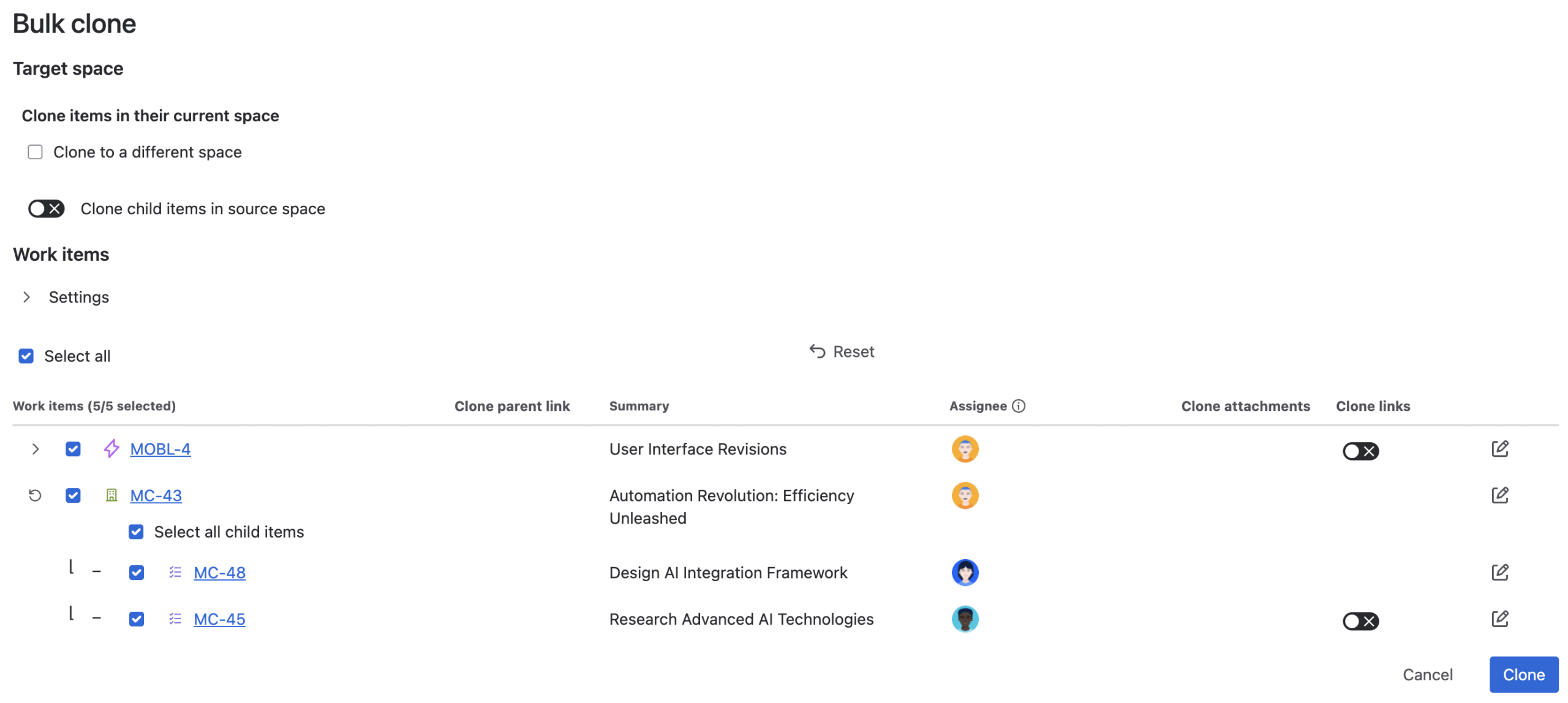1568x703 pixels.
Task: Open the MC-48 work item link
Action: [219, 573]
